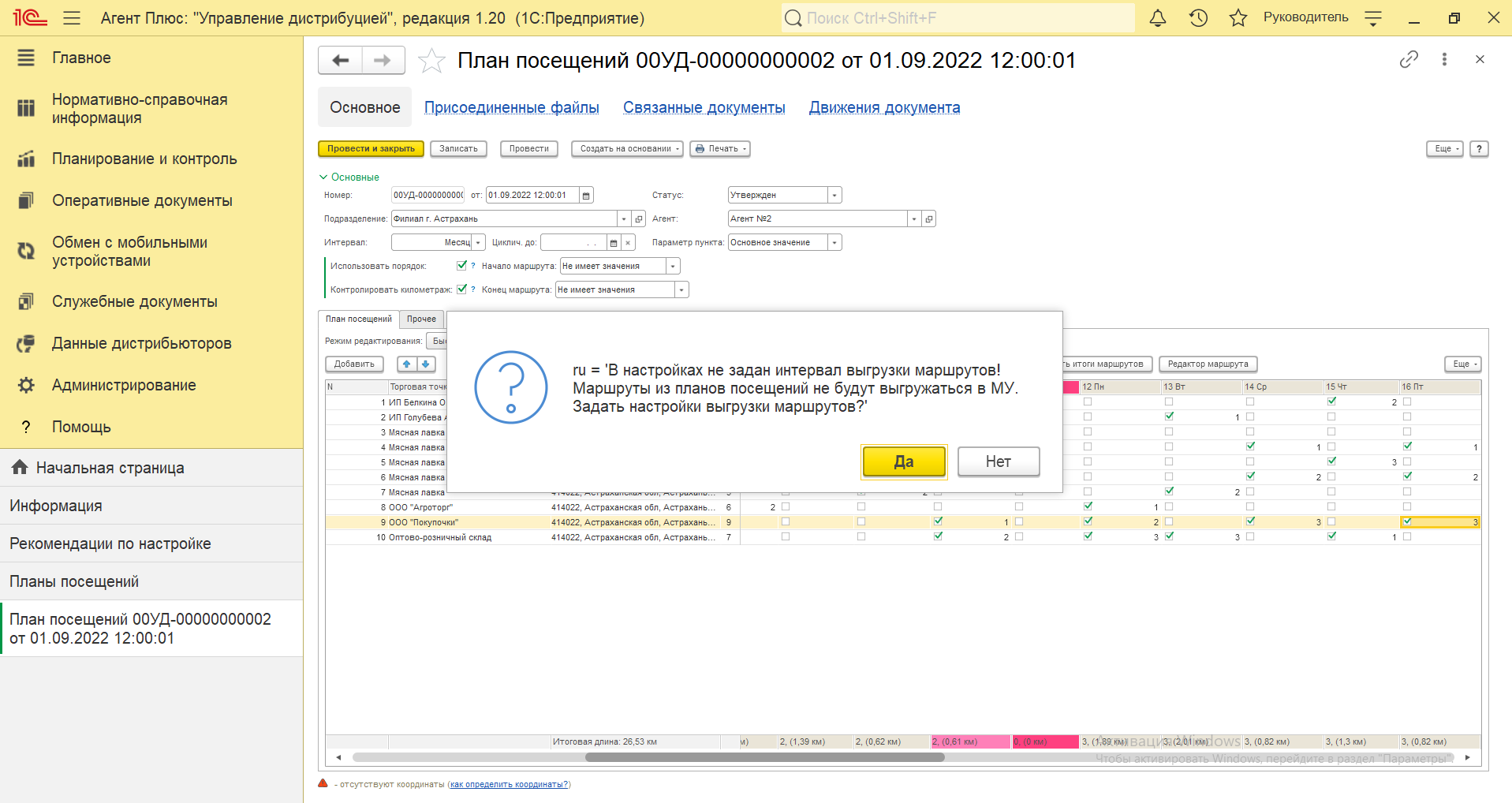
Task: Open Редактор маршрута
Action: 1208,364
